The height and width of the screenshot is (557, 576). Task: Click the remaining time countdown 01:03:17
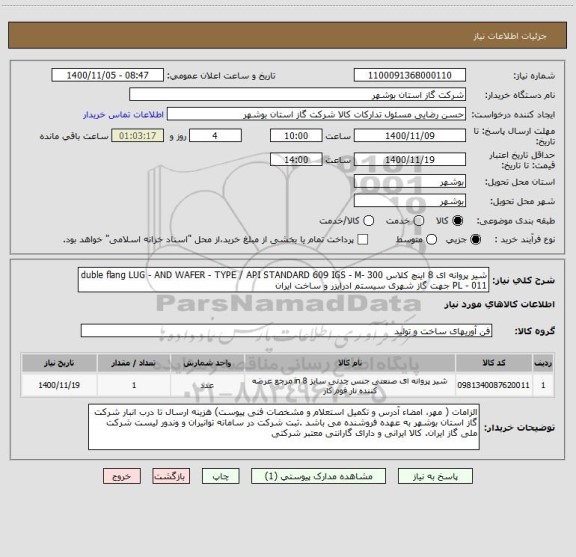point(137,136)
